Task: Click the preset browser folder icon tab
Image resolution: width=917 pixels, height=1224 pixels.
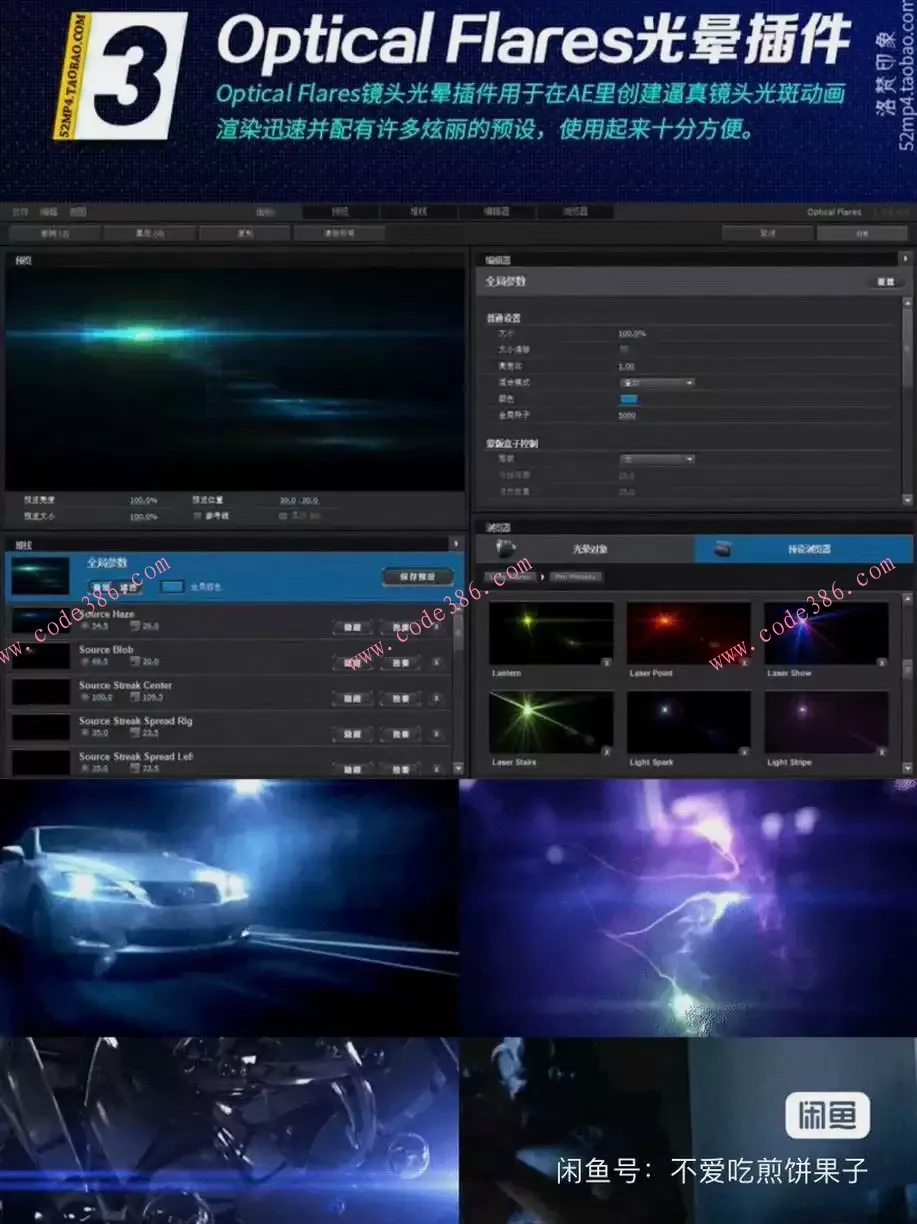Action: point(722,548)
